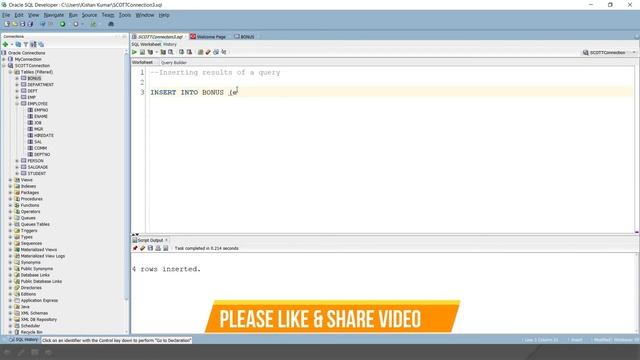Click the Commit icon in worksheet toolbar
Image resolution: width=640 pixels, height=360 pixels.
182,52
